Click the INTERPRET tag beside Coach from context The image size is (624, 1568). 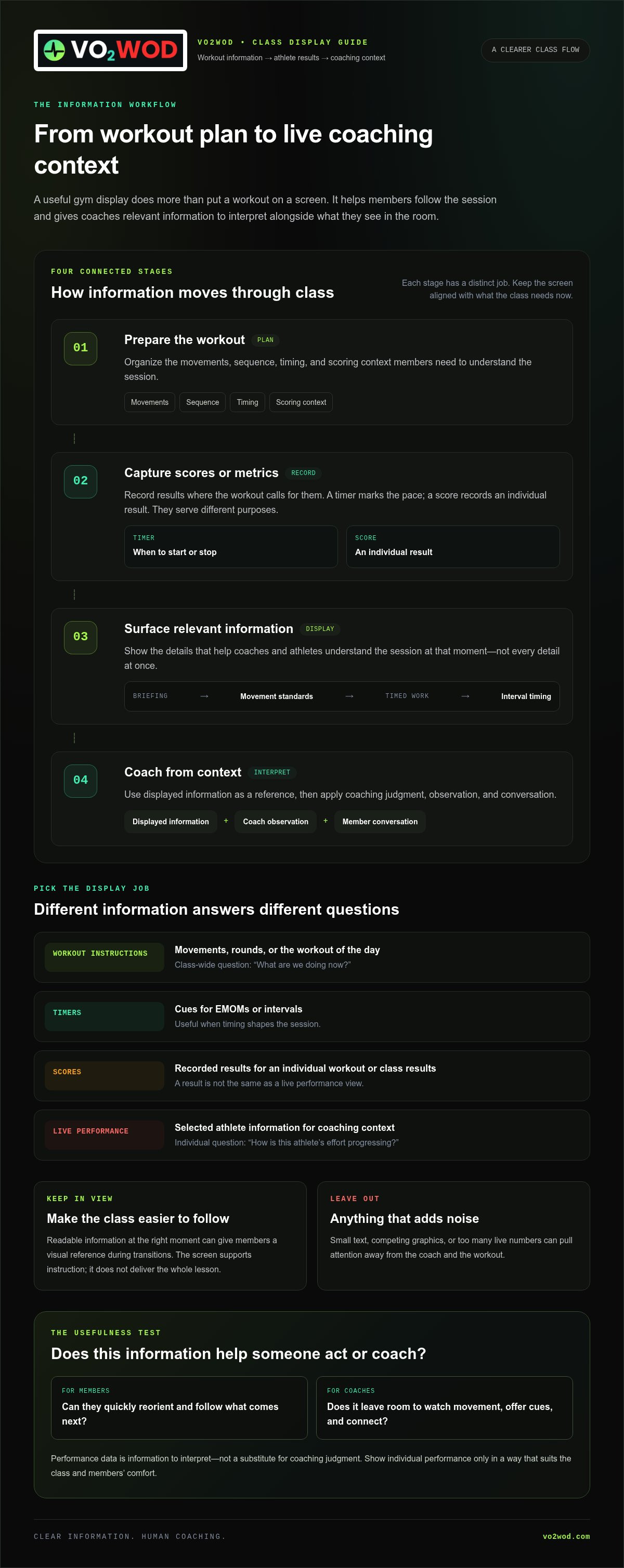point(272,772)
